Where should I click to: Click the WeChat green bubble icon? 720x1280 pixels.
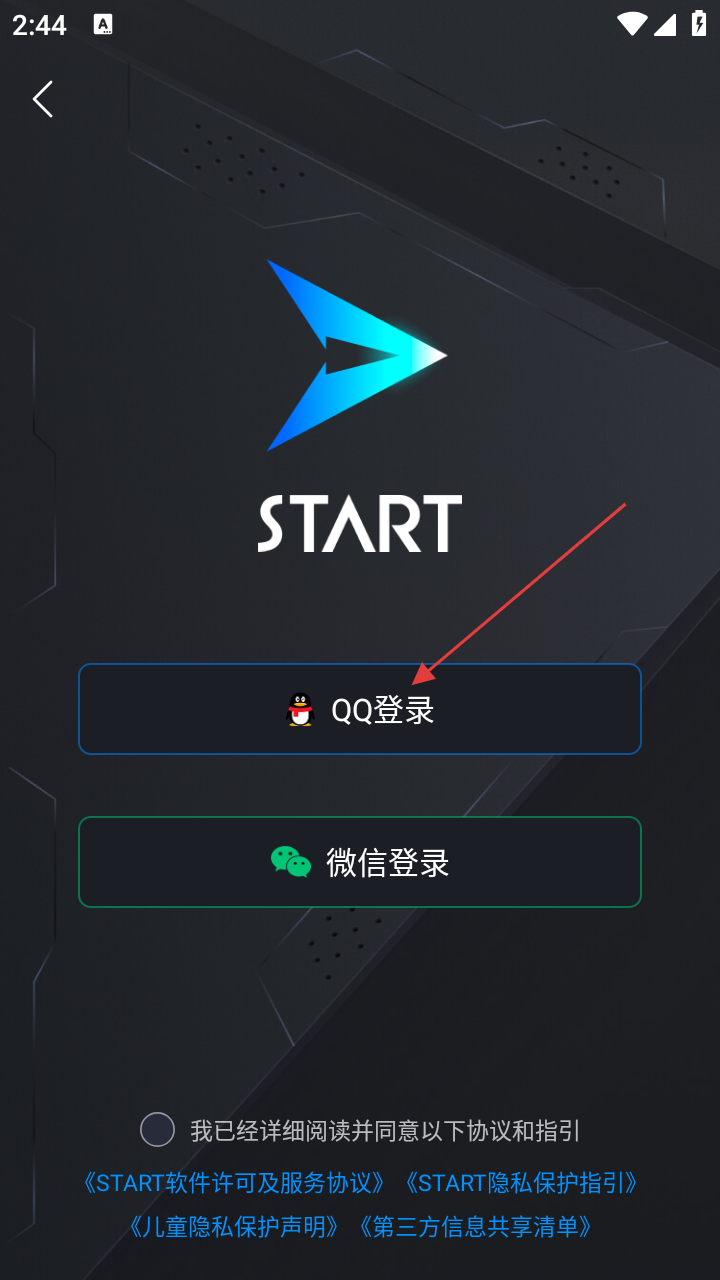tap(291, 862)
